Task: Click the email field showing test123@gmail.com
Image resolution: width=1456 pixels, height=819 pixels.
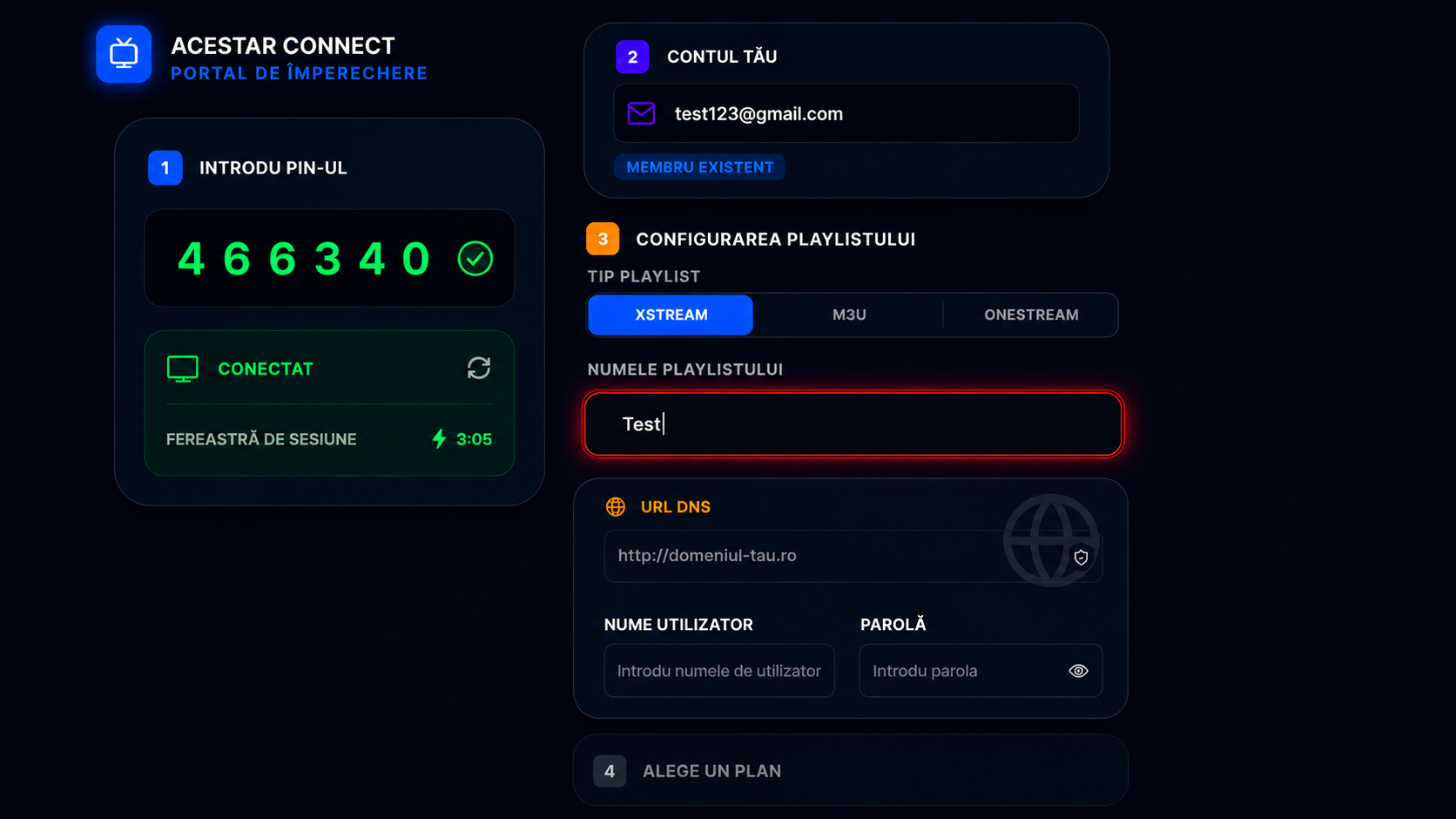Action: click(846, 113)
